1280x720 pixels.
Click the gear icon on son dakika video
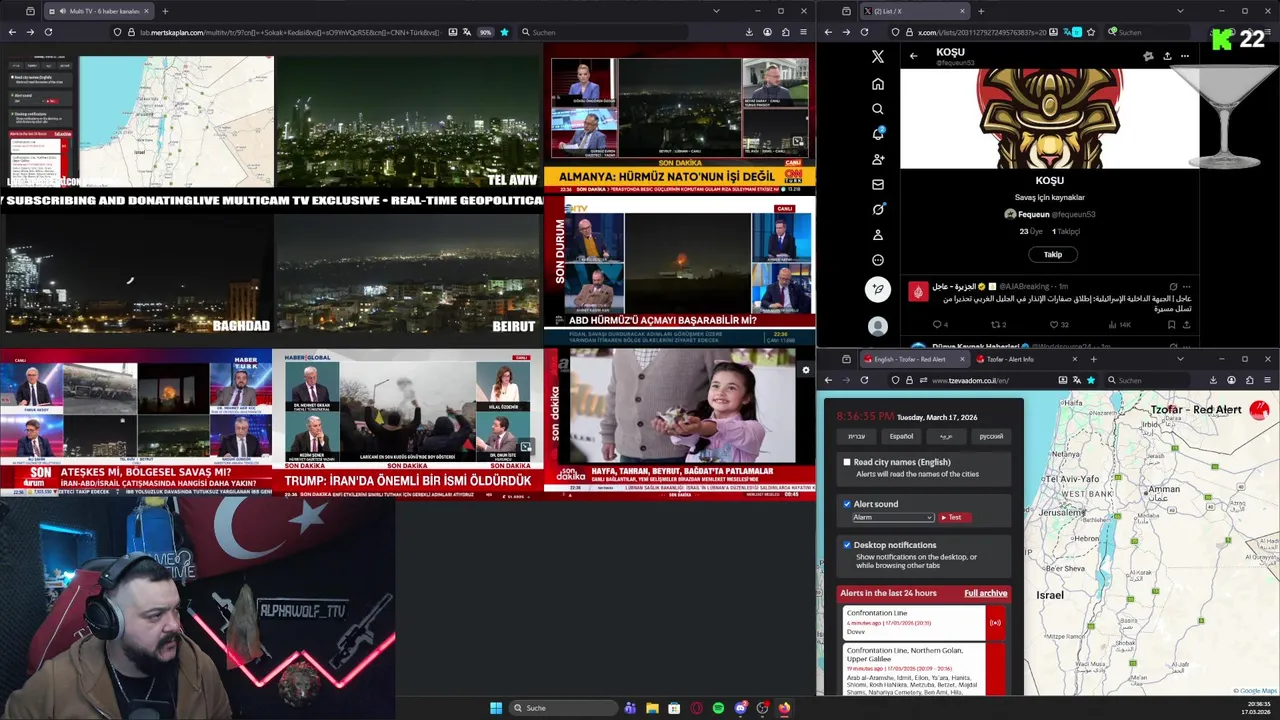(806, 370)
